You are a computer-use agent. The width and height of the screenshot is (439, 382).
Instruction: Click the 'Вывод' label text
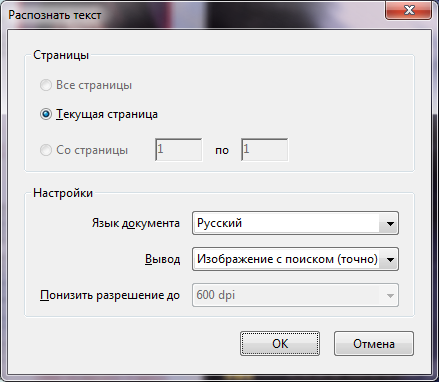tap(163, 259)
